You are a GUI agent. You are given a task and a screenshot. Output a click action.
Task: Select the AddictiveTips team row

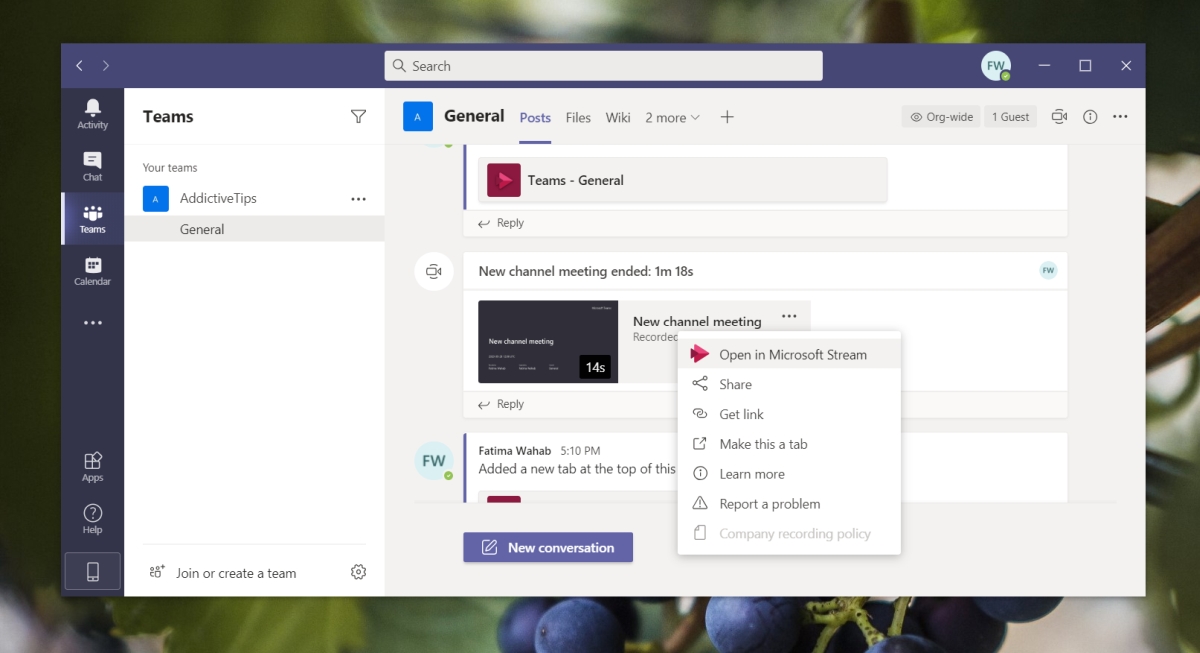[254, 199]
